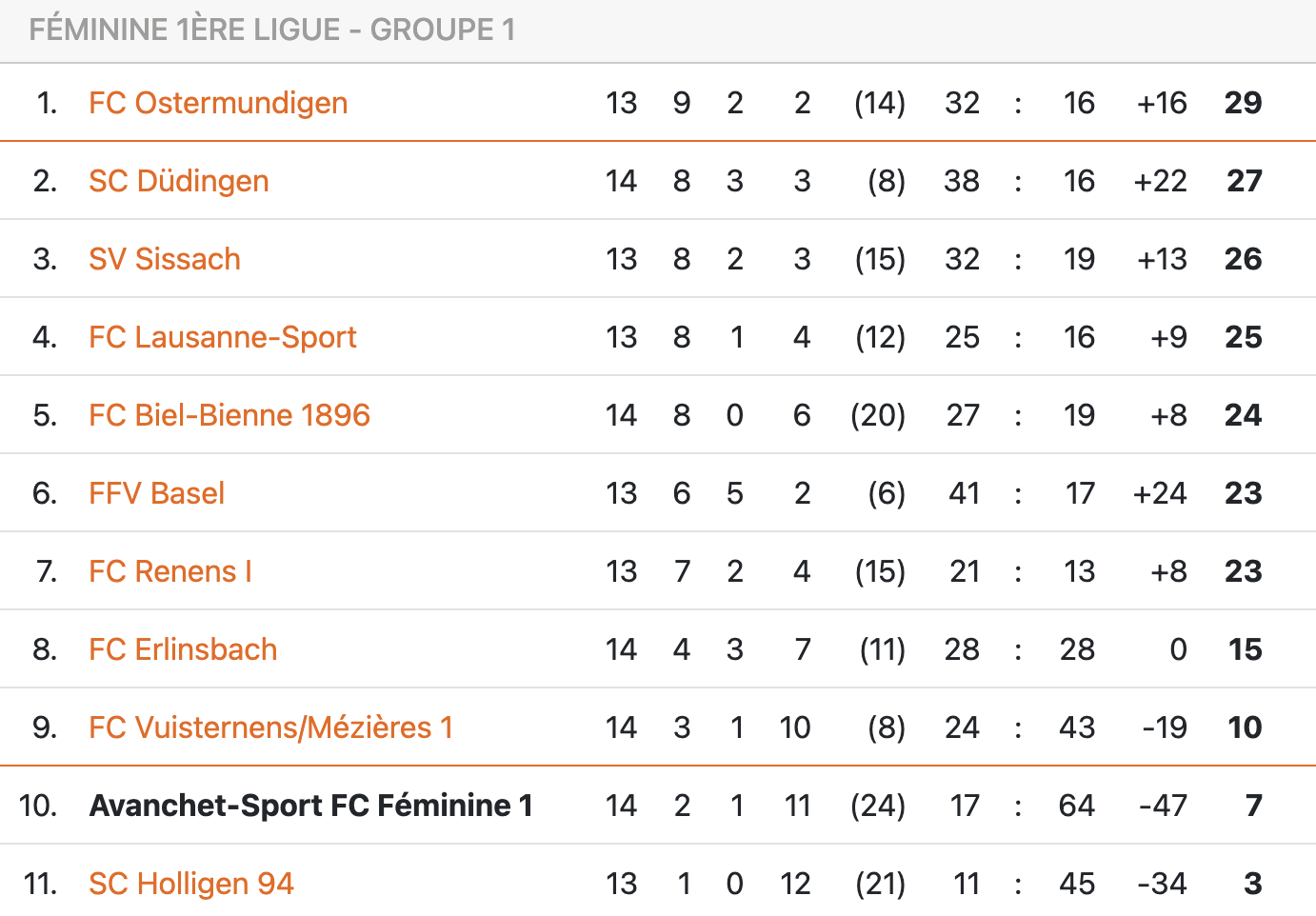Image resolution: width=1316 pixels, height=916 pixels.
Task: Click the rank number 11. in last row
Action: click(x=41, y=884)
